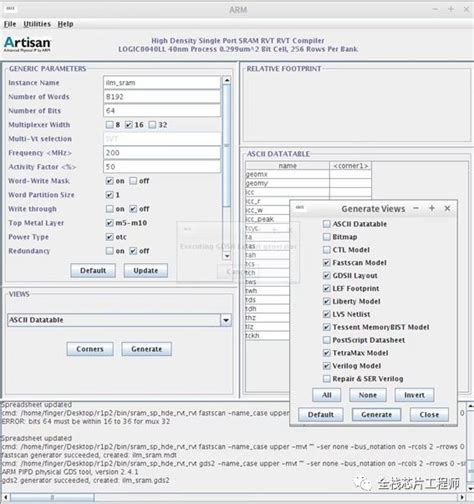The height and width of the screenshot is (504, 474).
Task: Click log horizontal scrollbar right arrow
Action: [x=462, y=497]
